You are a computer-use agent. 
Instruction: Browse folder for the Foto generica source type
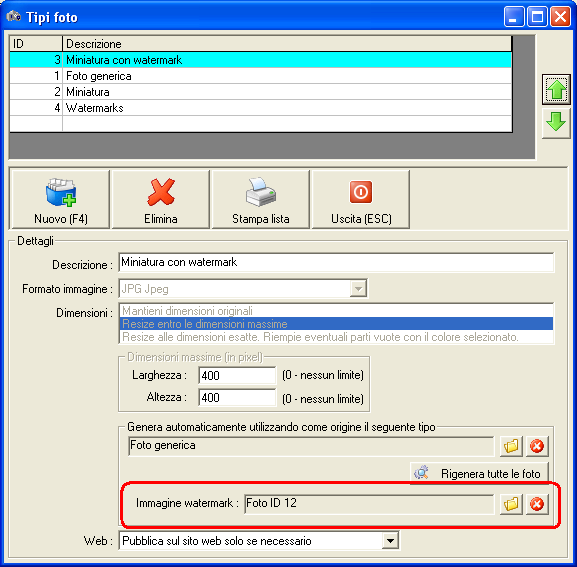point(511,446)
